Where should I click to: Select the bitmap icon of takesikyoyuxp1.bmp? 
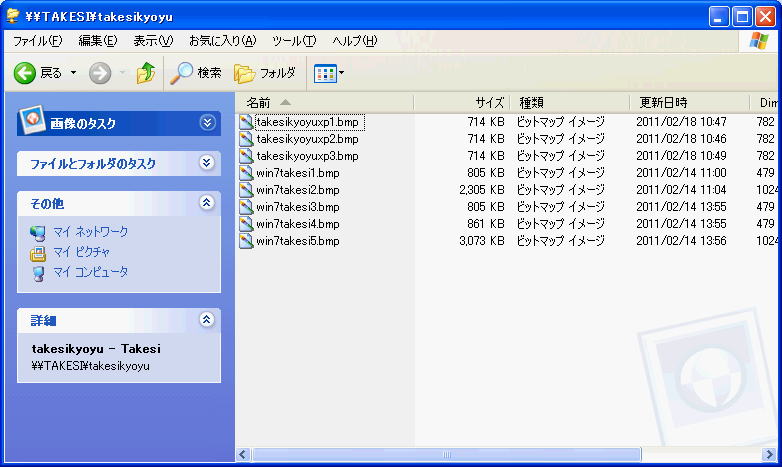pyautogui.click(x=246, y=122)
